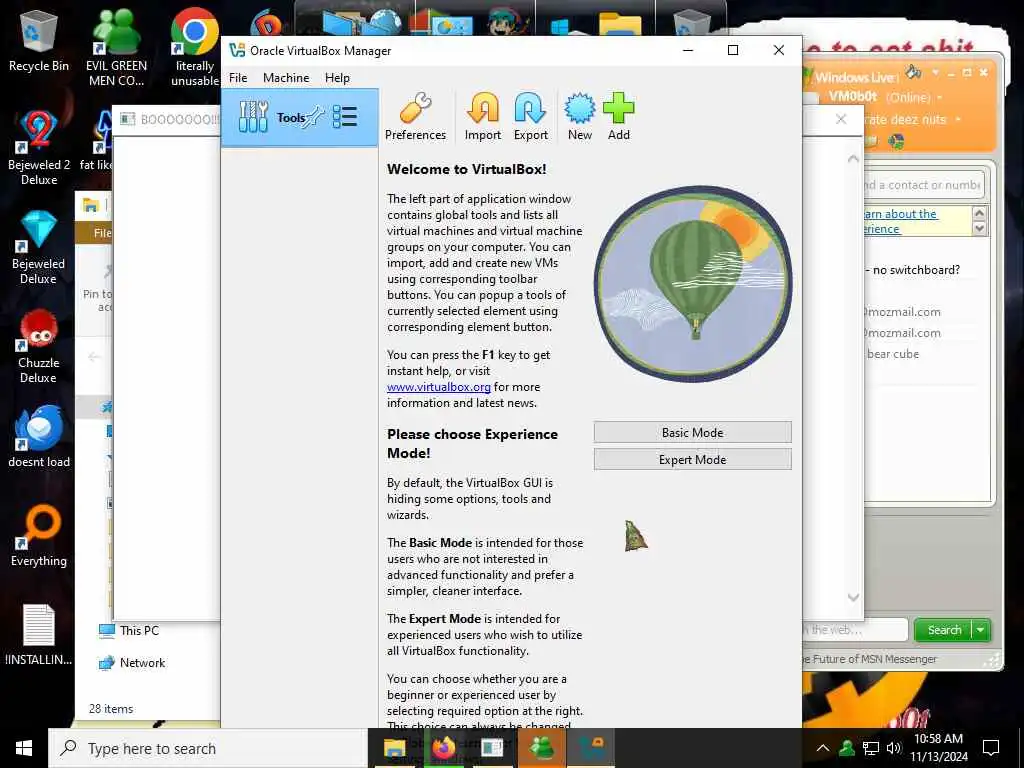
Task: Follow the www.virtualbox.org link
Action: [439, 387]
